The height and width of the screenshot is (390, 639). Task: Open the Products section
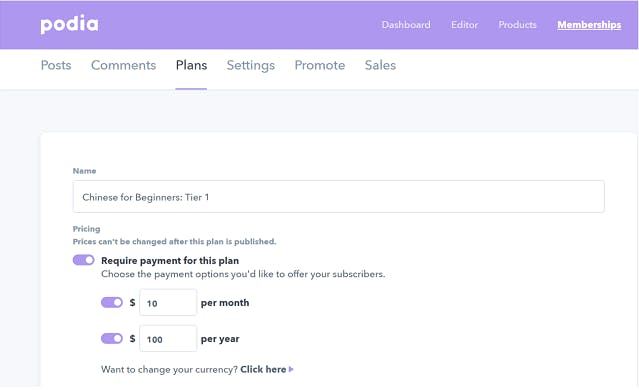[518, 24]
